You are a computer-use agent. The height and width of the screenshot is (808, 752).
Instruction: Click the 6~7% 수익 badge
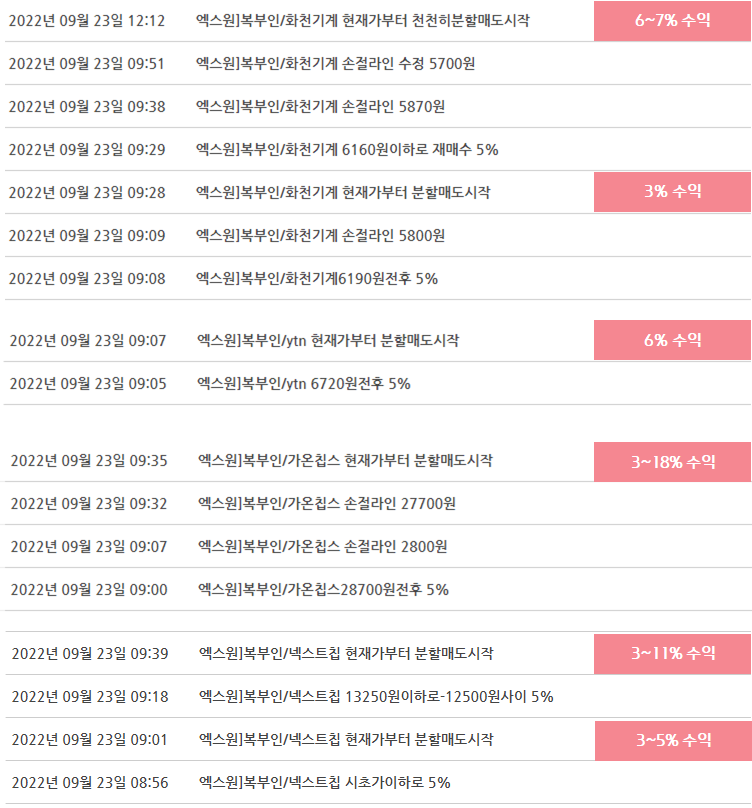coord(672,21)
